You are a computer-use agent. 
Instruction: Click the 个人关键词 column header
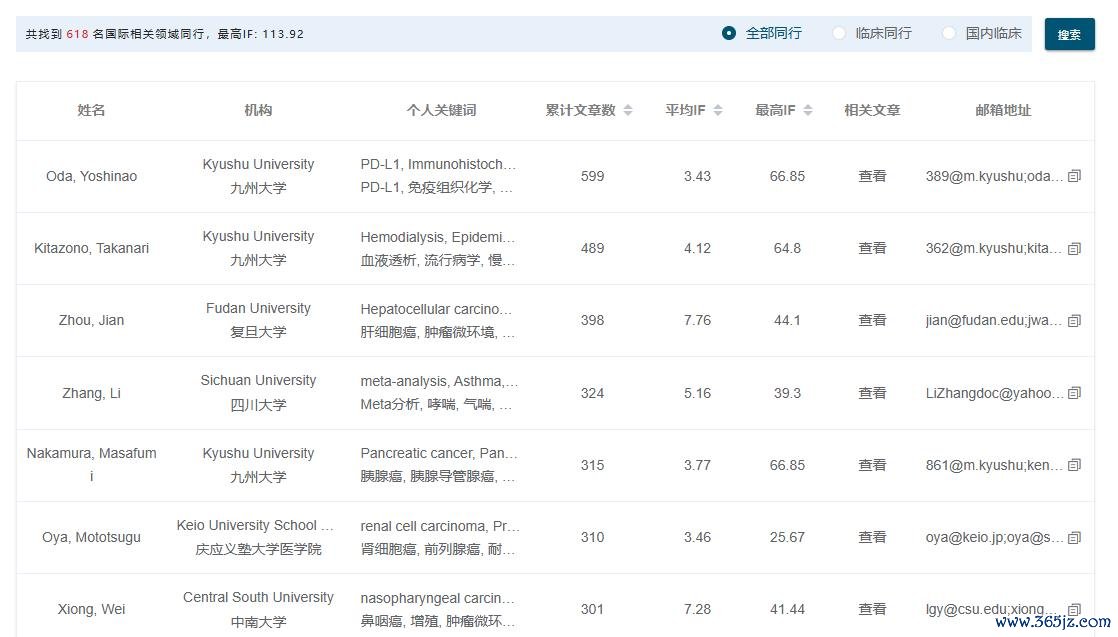click(x=441, y=111)
